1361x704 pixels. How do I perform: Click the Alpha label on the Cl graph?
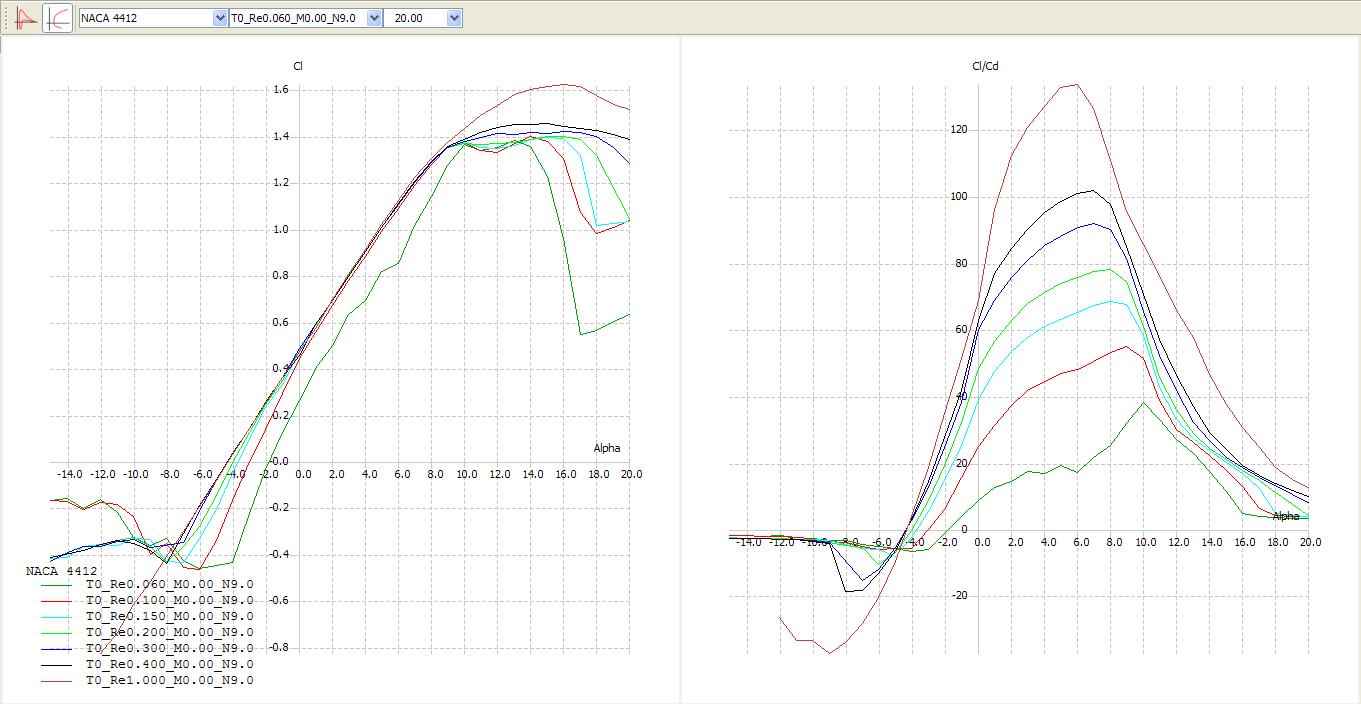(x=606, y=448)
